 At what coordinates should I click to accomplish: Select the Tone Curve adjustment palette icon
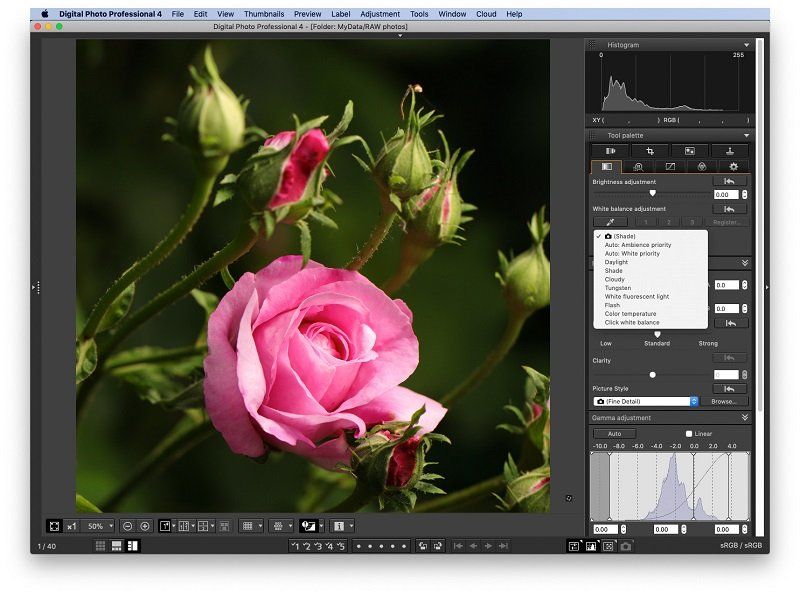pyautogui.click(x=671, y=167)
